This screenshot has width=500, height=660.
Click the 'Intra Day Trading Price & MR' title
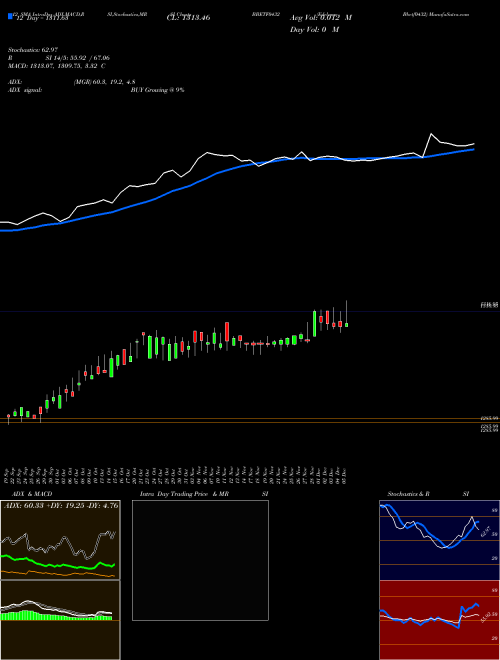click(x=184, y=494)
